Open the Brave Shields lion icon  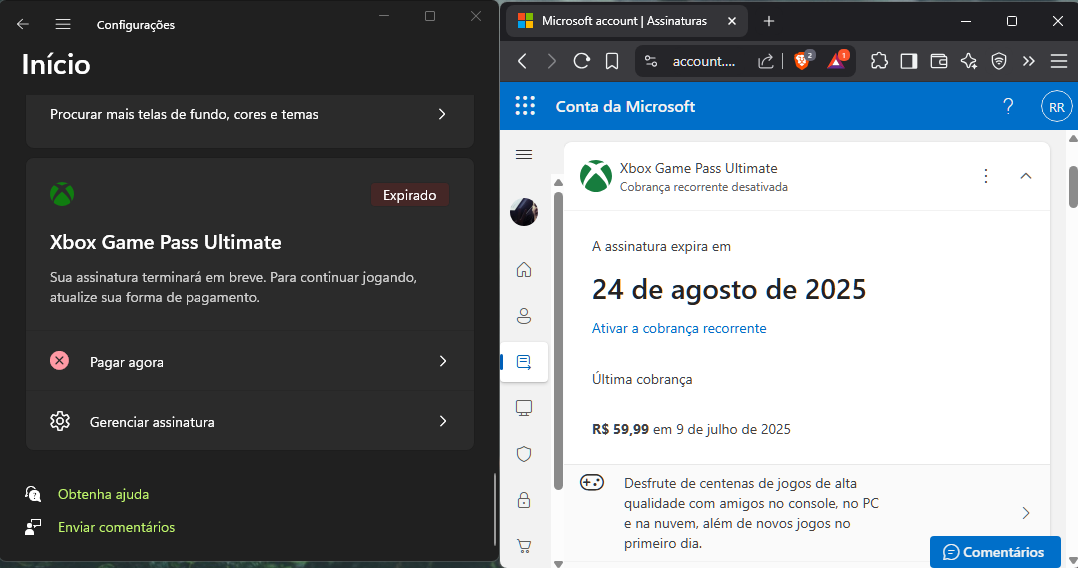point(803,61)
